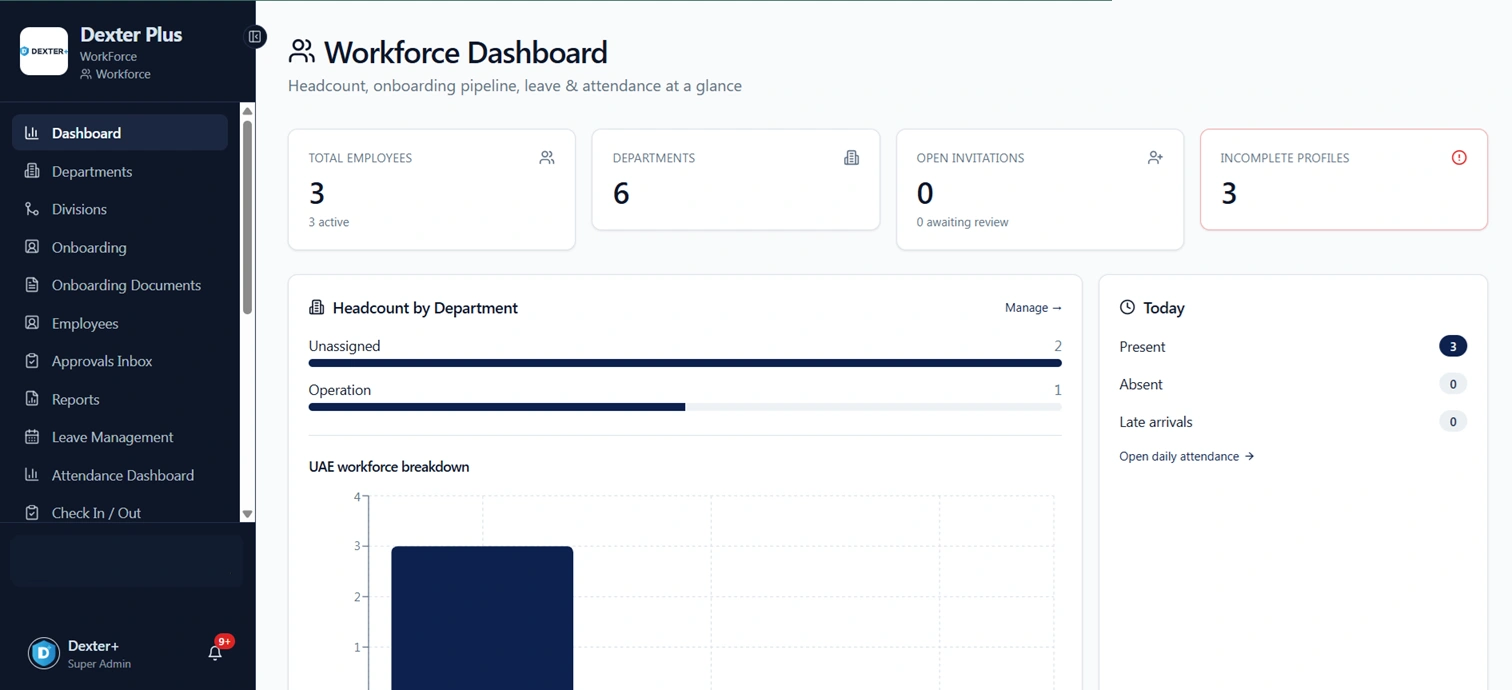This screenshot has height=690, width=1512.
Task: Click the sidebar scrollbar down arrow
Action: 247,514
